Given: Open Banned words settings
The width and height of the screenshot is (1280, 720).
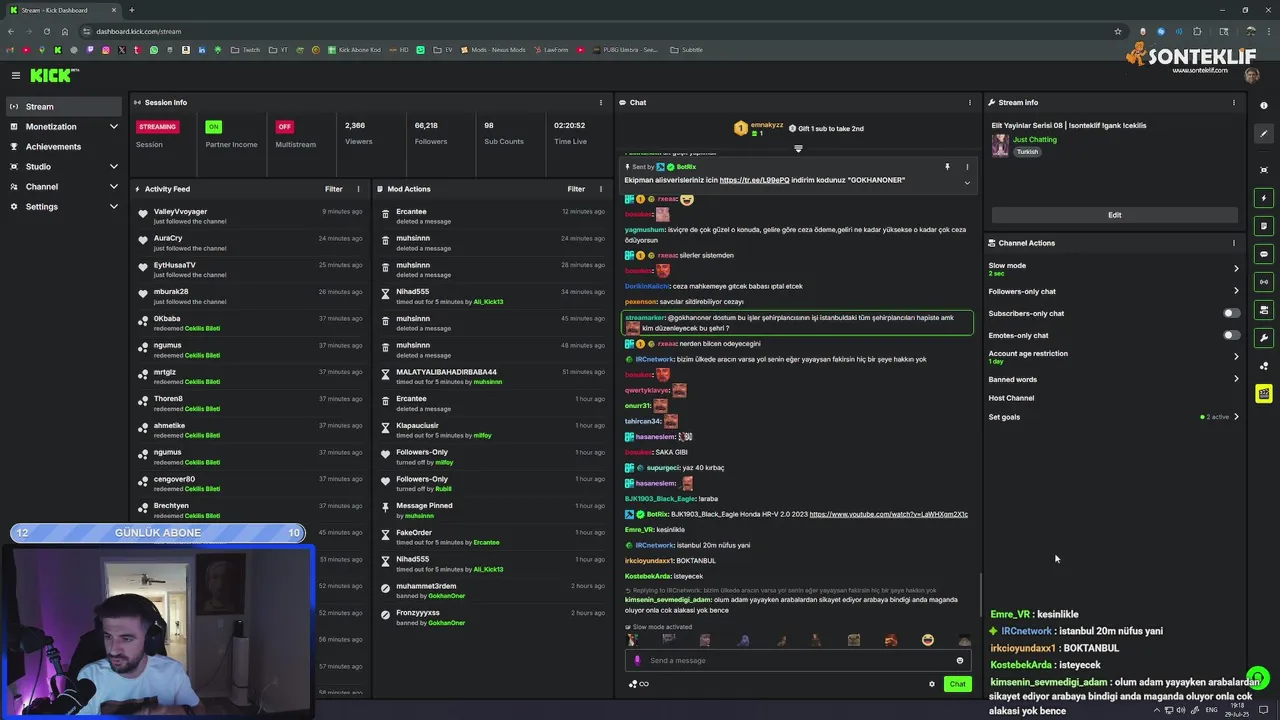Looking at the screenshot, I should pos(1113,379).
